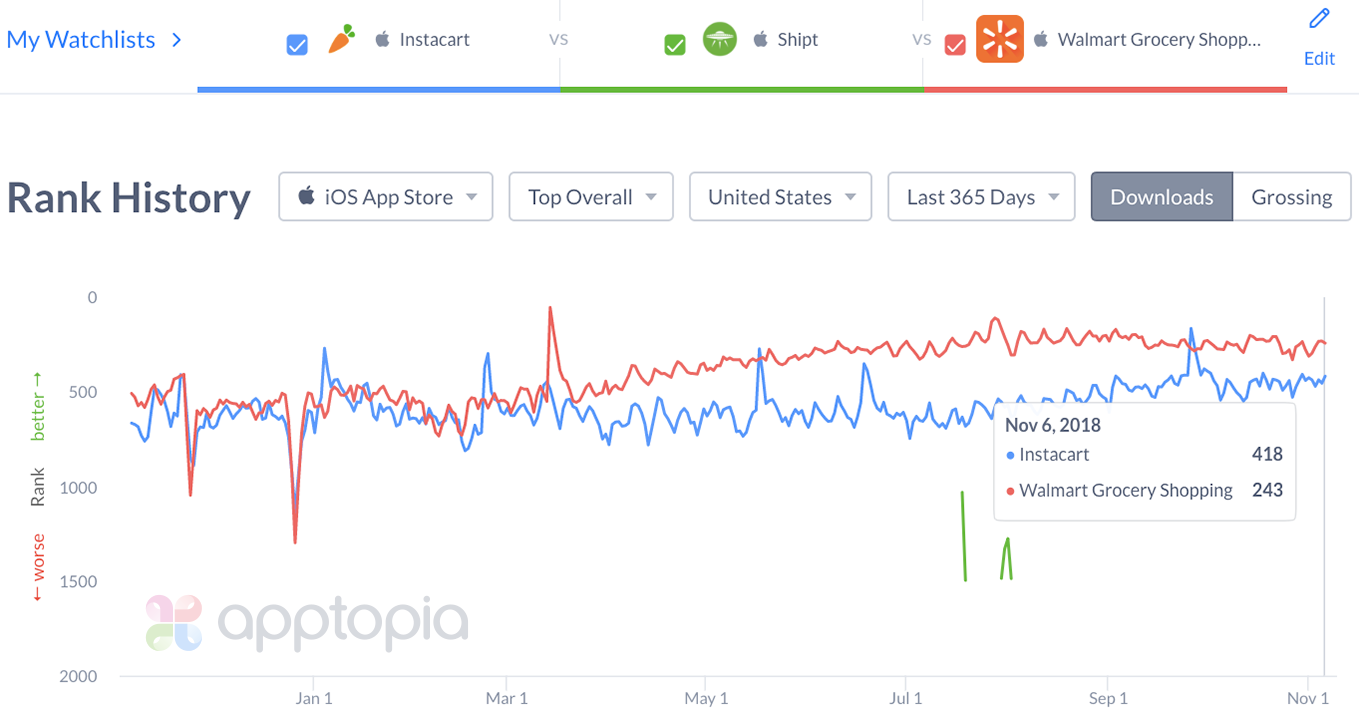Open the Top Overall category dropdown
Image resolution: width=1361 pixels, height=712 pixels.
pos(591,197)
